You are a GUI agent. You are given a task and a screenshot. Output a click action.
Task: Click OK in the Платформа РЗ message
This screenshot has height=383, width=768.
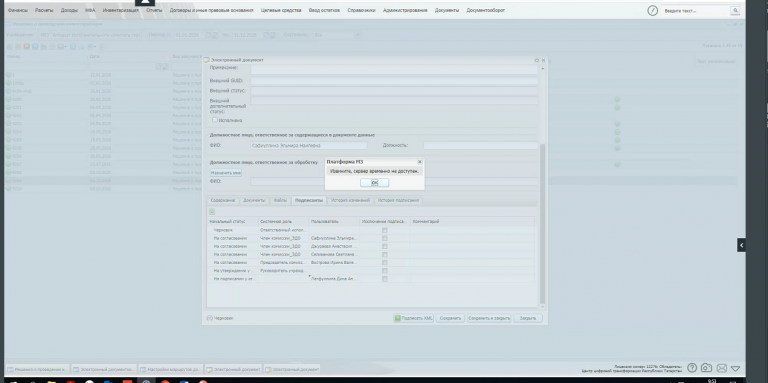(x=374, y=183)
